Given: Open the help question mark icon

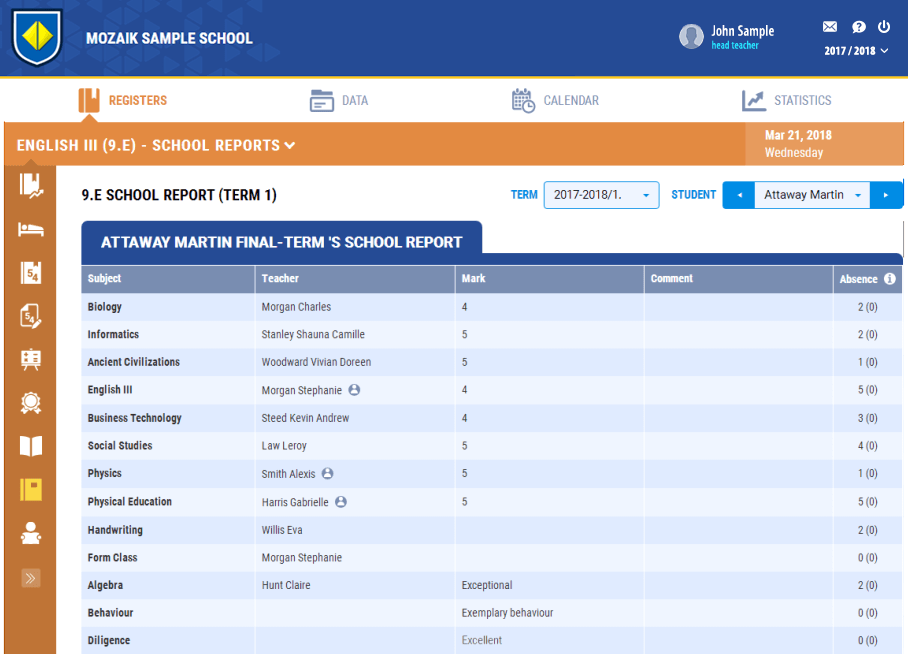Looking at the screenshot, I should (858, 27).
